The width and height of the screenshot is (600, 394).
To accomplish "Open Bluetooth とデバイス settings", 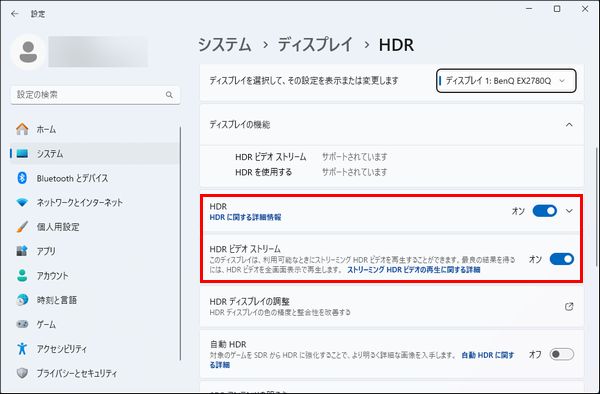I will (x=95, y=178).
